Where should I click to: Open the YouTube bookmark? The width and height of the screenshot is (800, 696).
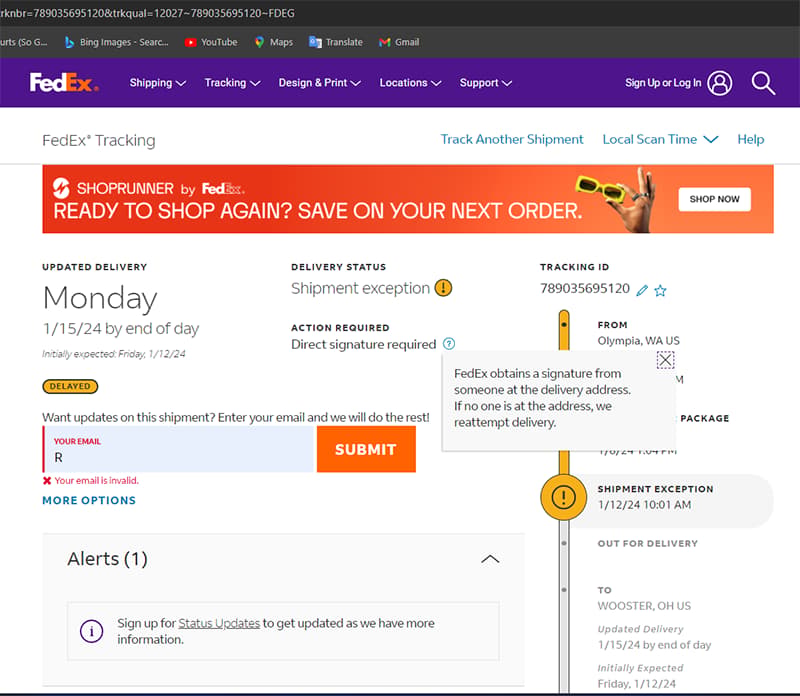pos(211,42)
